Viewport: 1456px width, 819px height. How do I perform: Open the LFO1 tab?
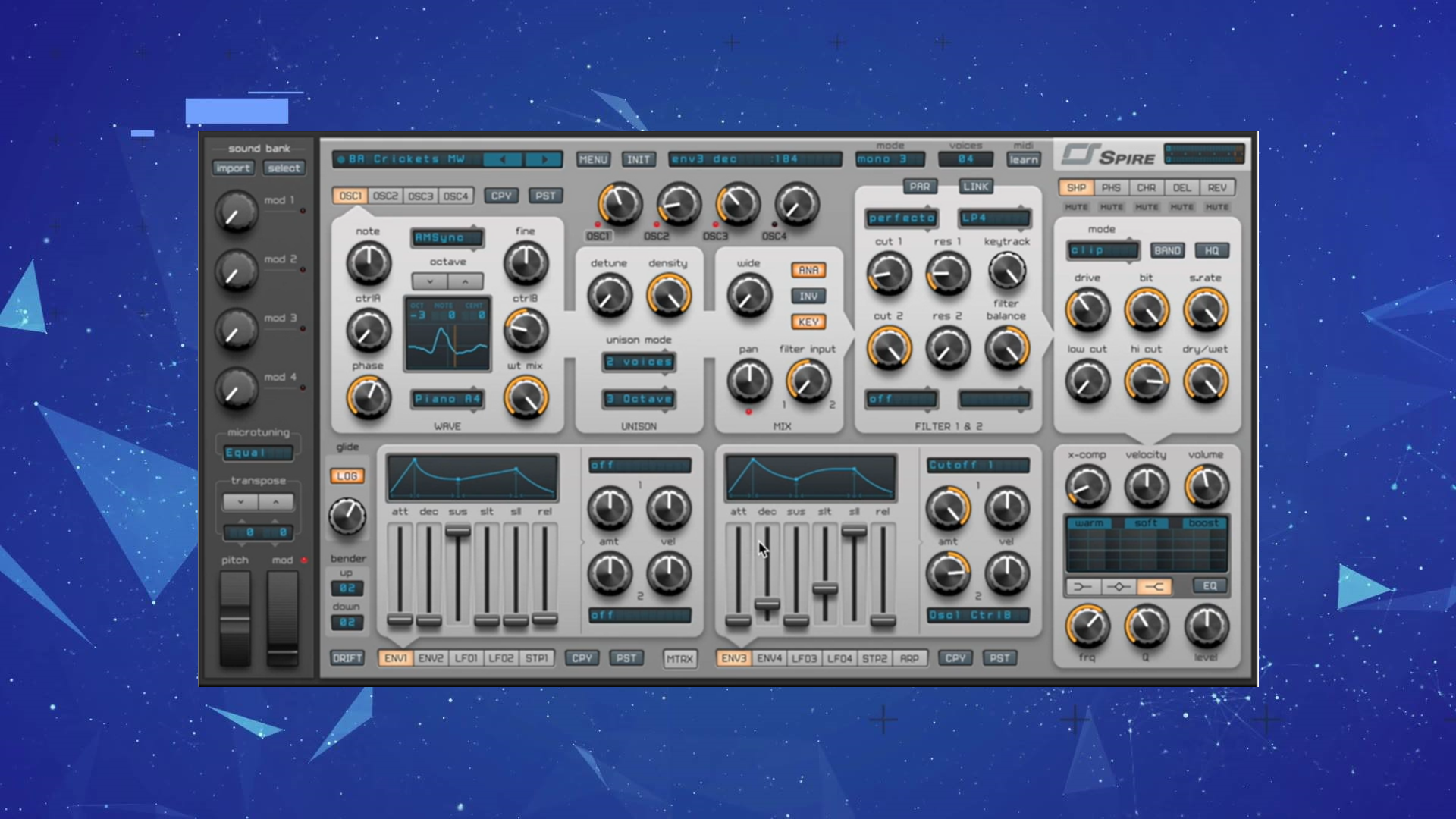(466, 658)
